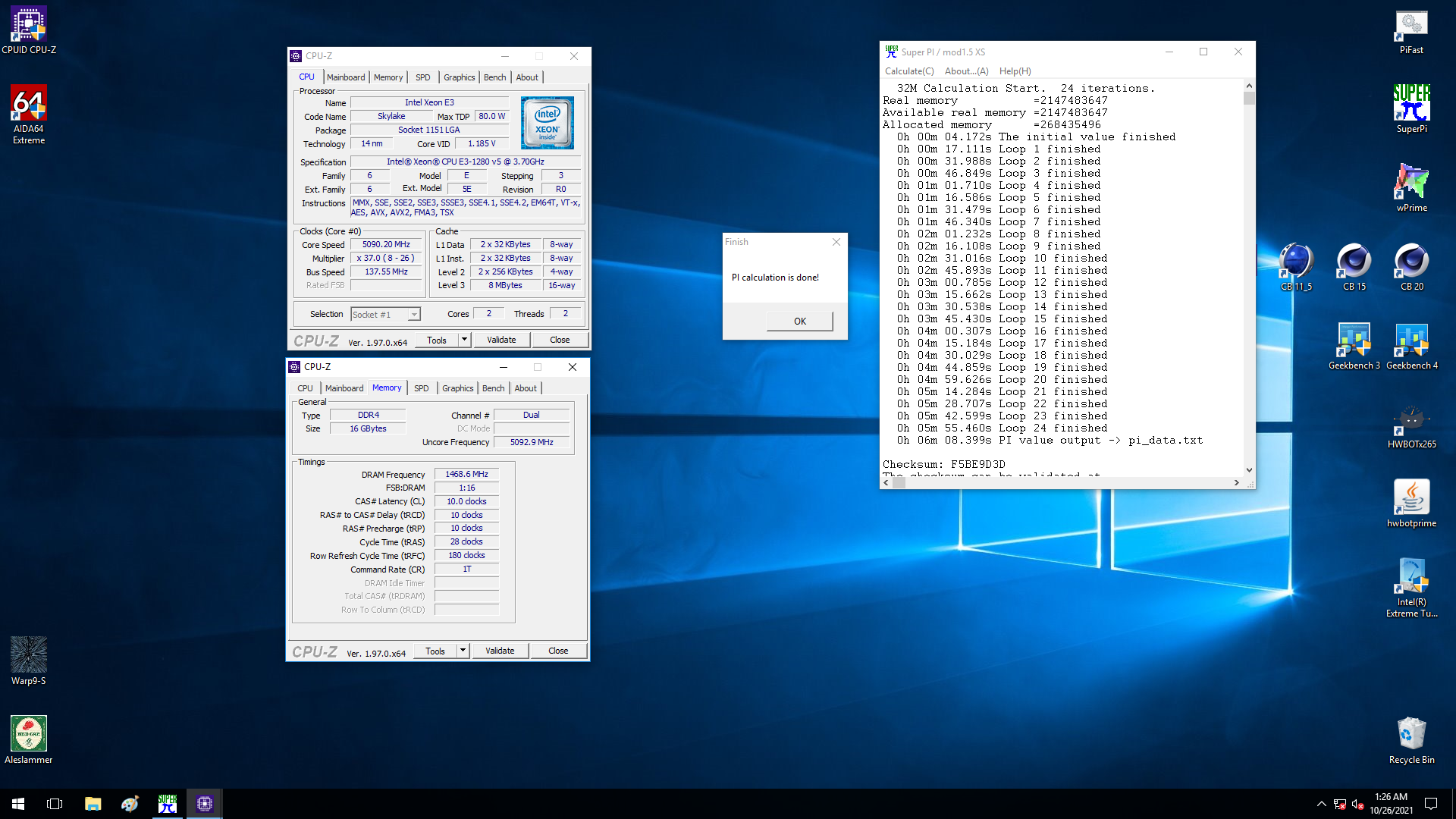The image size is (1456, 819).
Task: Open HWBOTx265 desktop shortcut
Action: click(1411, 425)
